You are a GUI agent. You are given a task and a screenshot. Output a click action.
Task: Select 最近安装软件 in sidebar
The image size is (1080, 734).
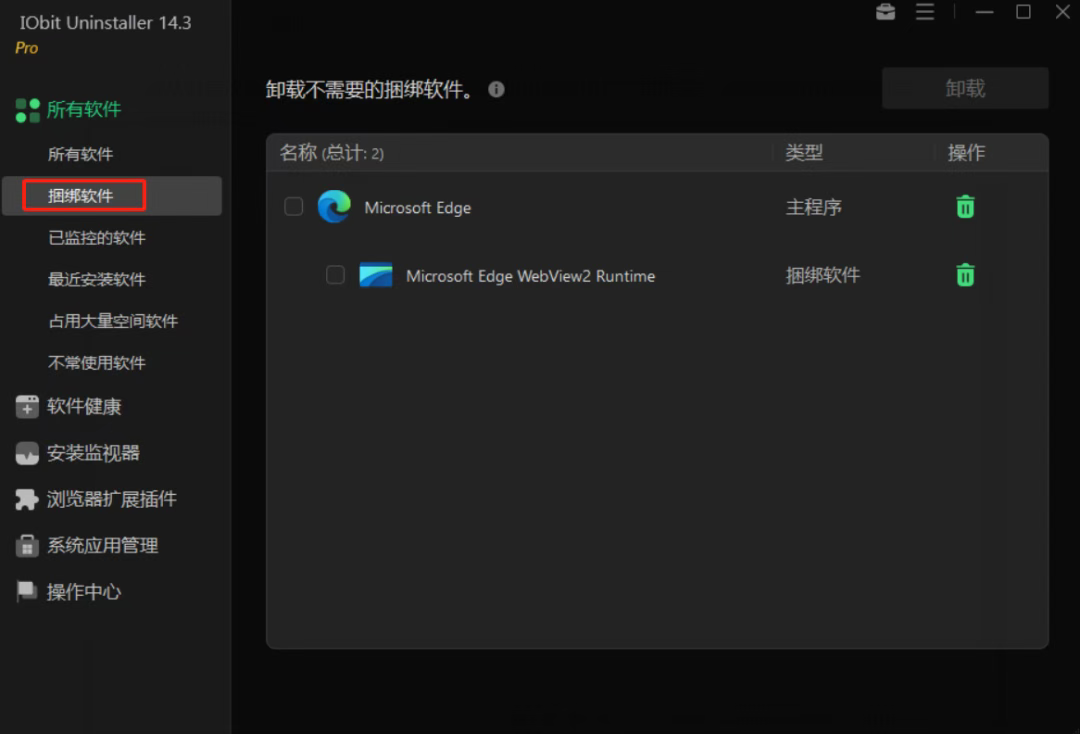click(x=97, y=280)
